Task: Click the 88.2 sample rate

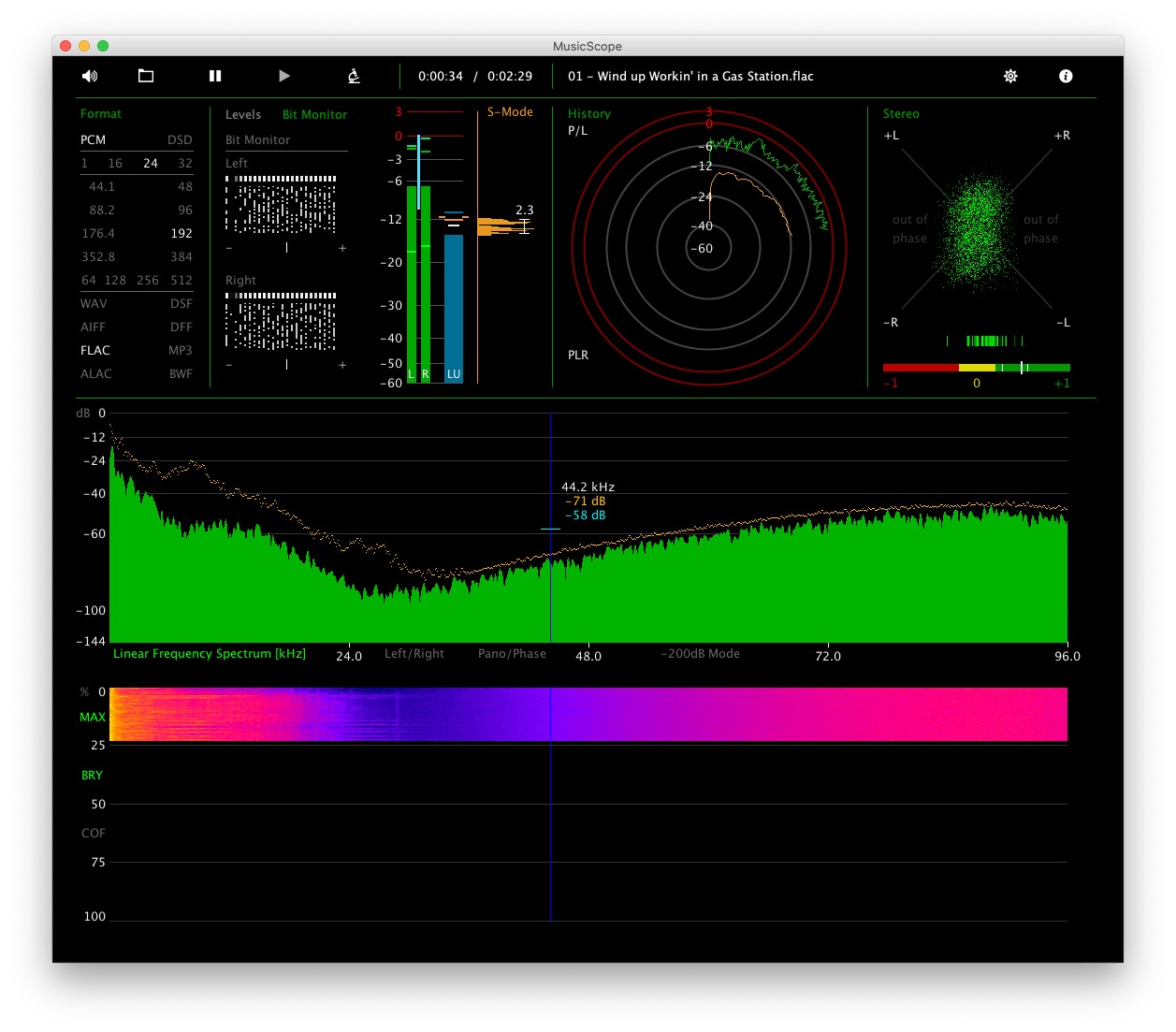Action: (x=102, y=210)
